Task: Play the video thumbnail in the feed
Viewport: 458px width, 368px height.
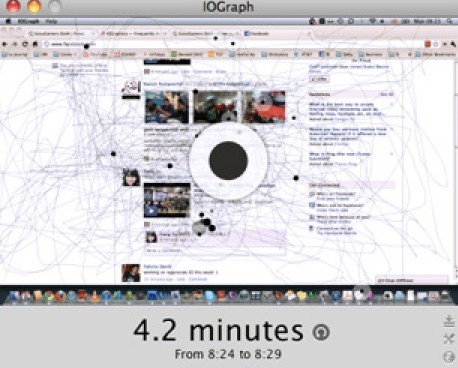Action: tap(167, 200)
